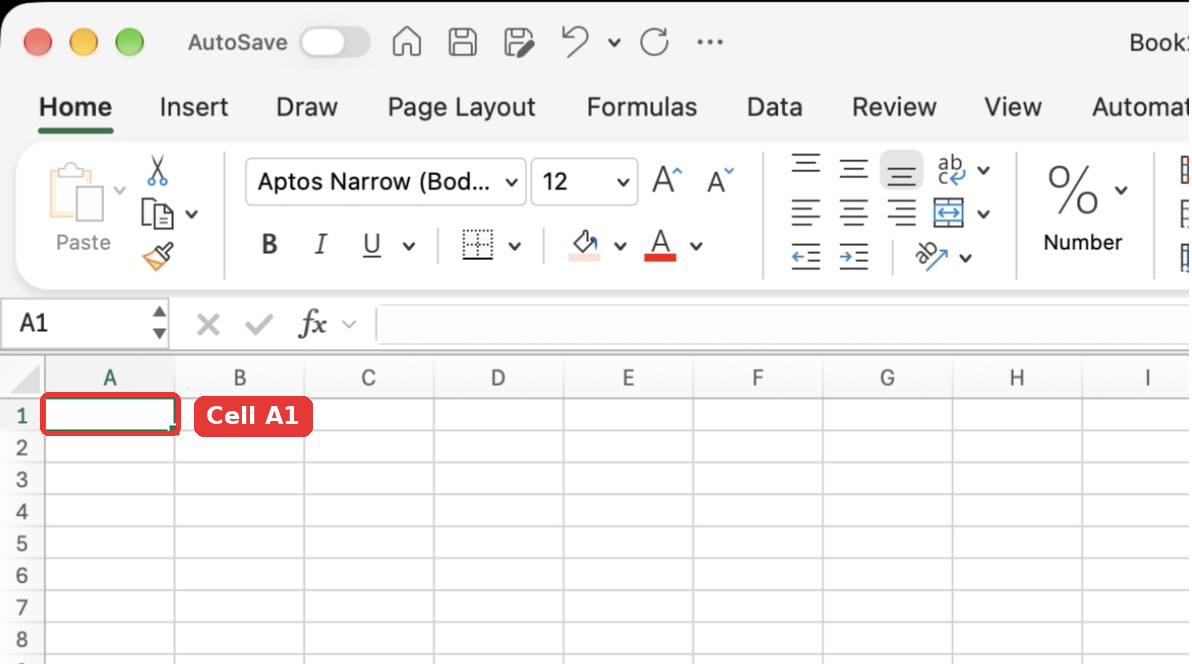Expand the Borders options arrow
The height and width of the screenshot is (664, 1192).
point(515,246)
